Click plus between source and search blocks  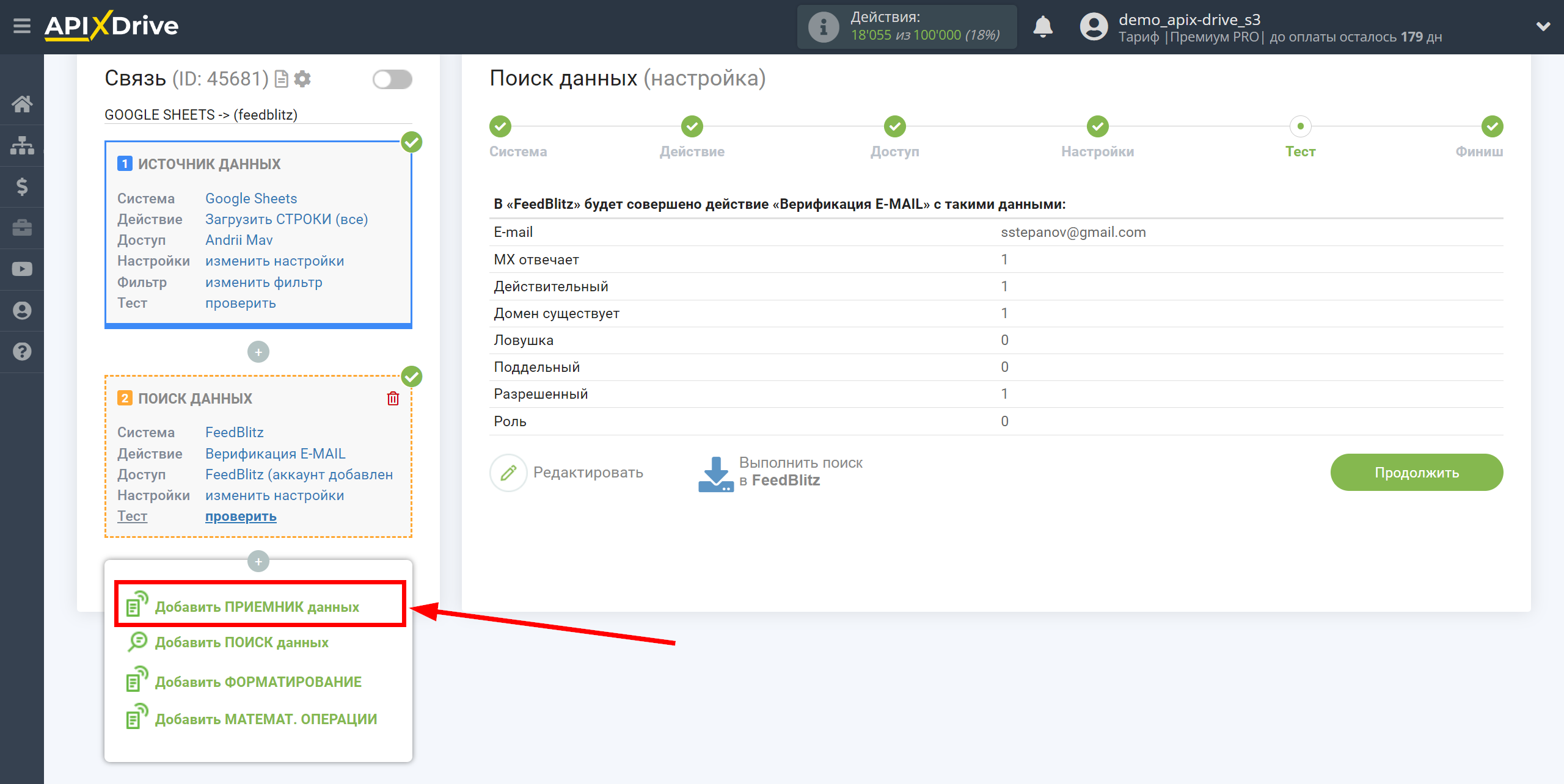pyautogui.click(x=258, y=352)
